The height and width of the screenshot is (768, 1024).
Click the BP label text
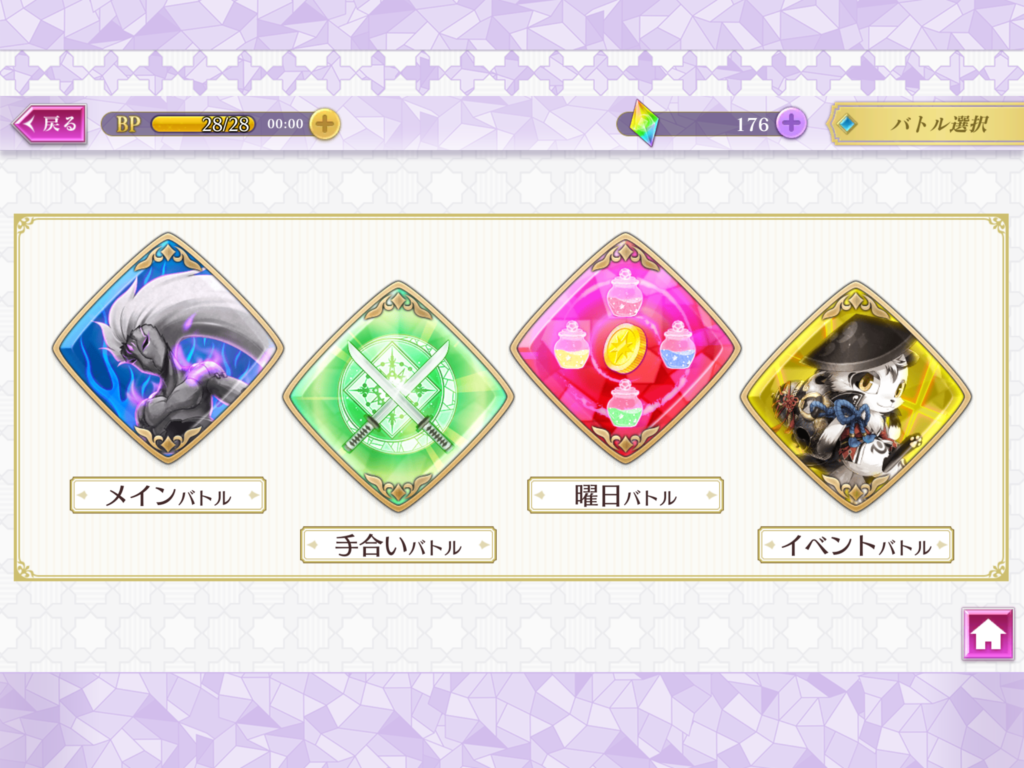pos(128,123)
